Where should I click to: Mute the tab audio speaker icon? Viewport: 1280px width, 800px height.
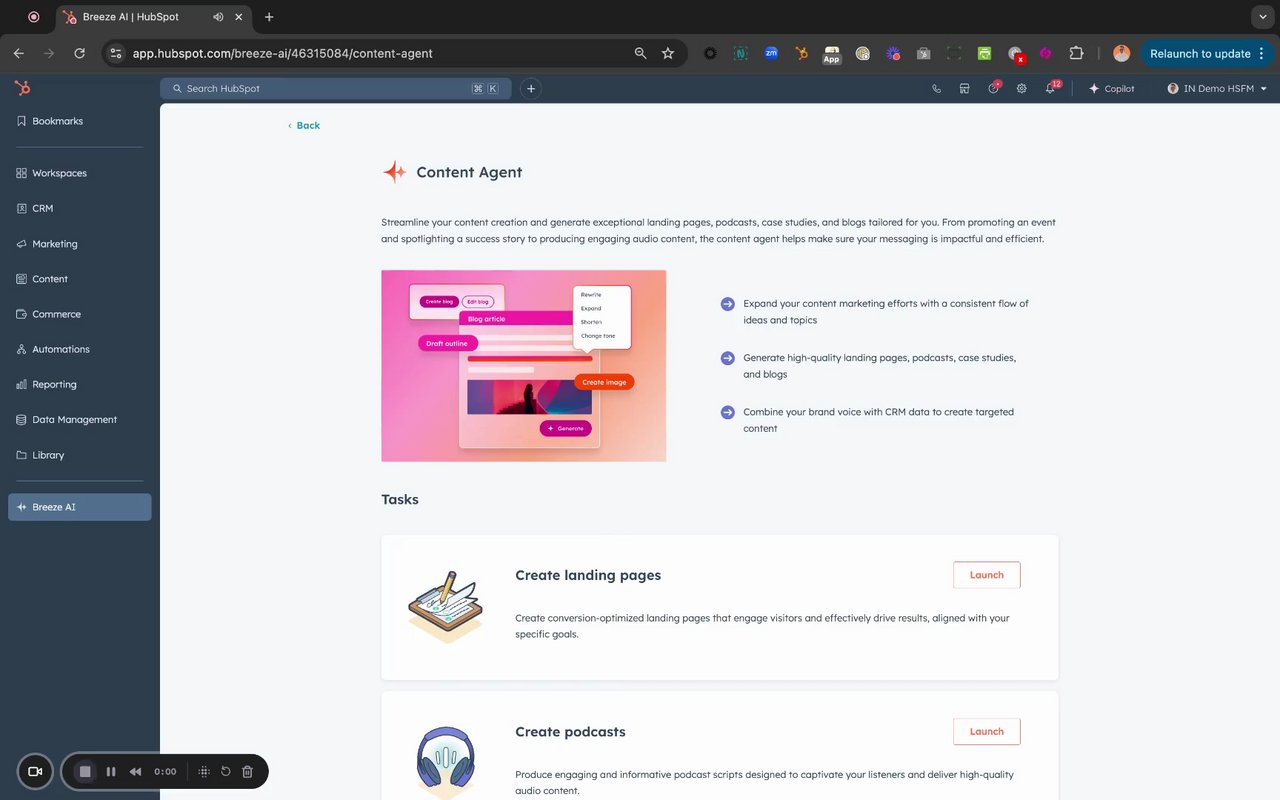click(x=218, y=17)
